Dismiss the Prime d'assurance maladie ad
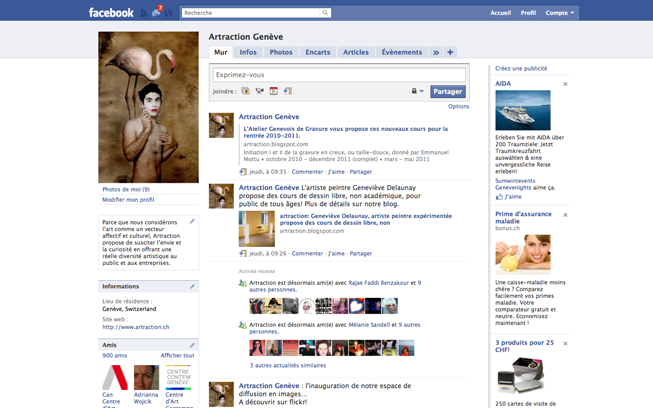The width and height of the screenshot is (653, 408). [x=565, y=215]
